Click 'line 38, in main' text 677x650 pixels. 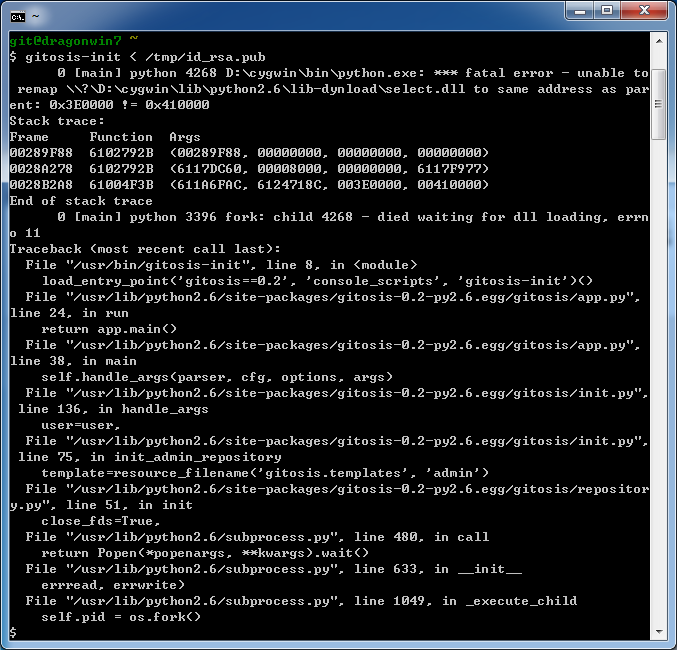pyautogui.click(x=73, y=361)
